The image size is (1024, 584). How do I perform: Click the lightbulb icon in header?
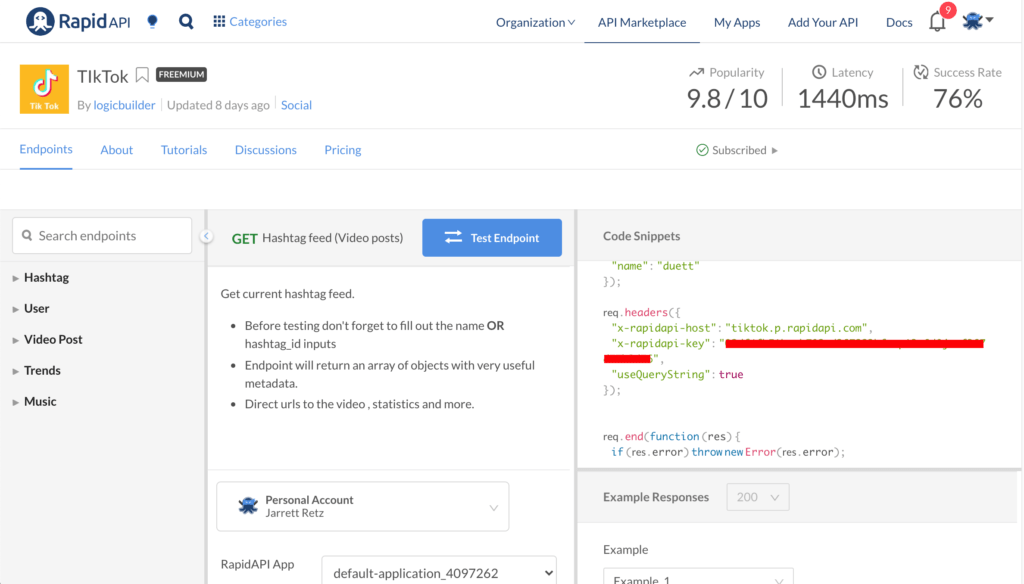coord(152,21)
